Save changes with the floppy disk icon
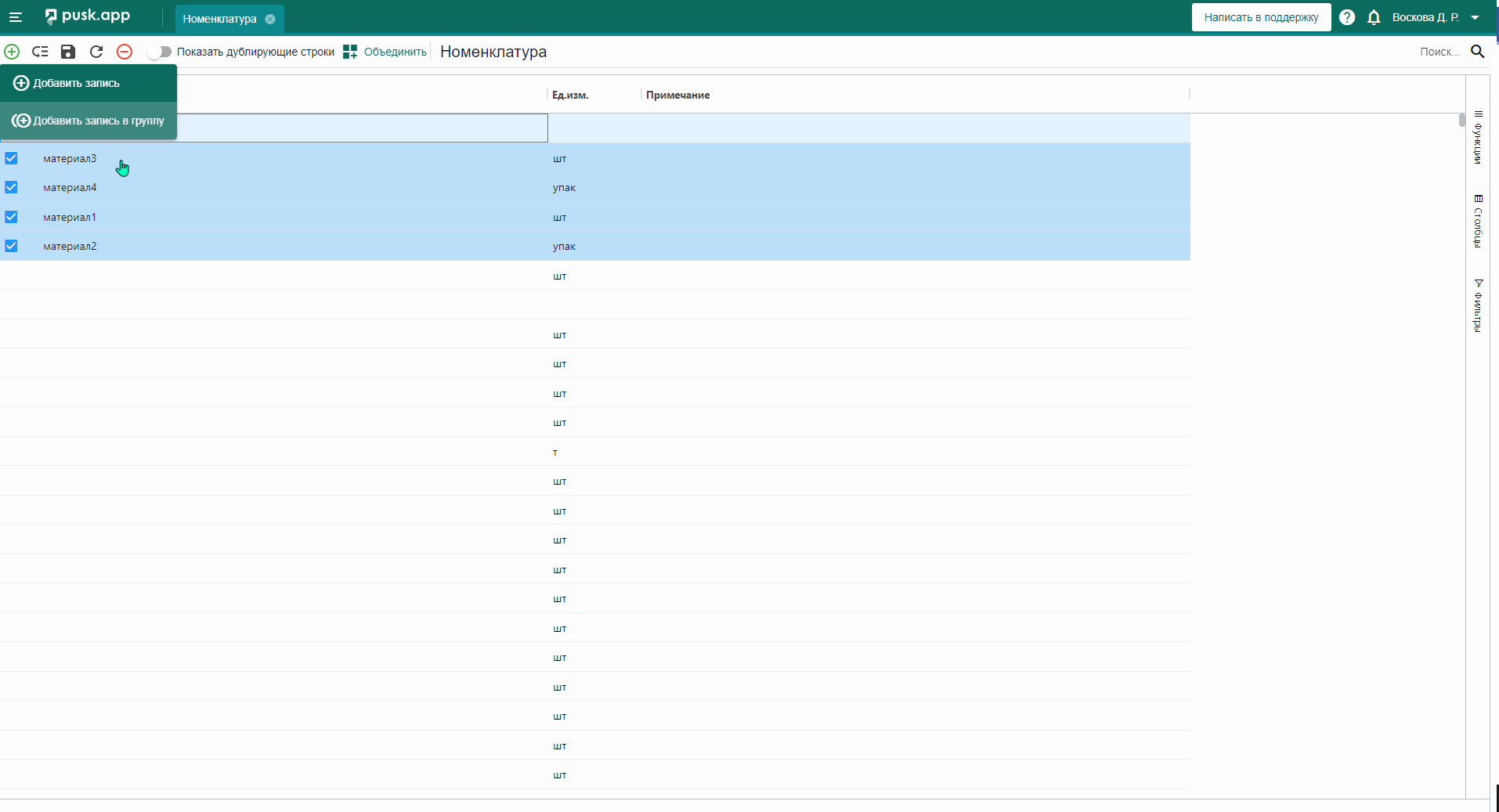1499x812 pixels. click(x=68, y=52)
